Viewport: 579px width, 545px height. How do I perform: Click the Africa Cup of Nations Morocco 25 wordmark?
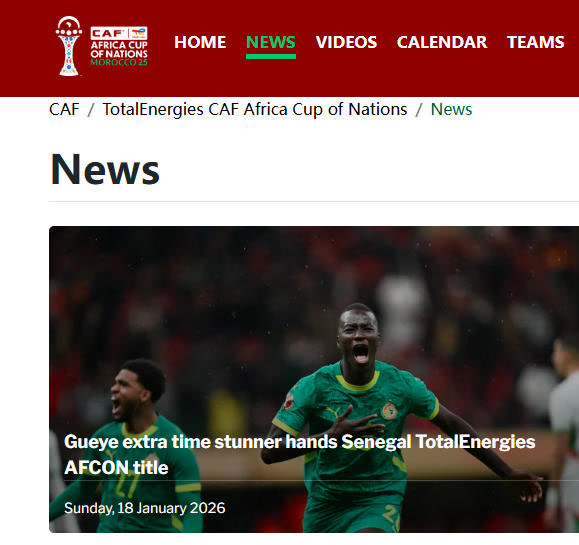(x=119, y=53)
